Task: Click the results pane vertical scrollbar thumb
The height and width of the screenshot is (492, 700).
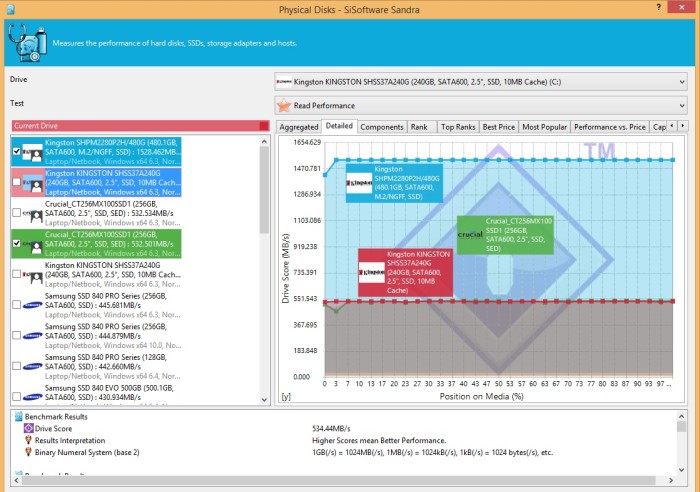Action: (x=681, y=427)
